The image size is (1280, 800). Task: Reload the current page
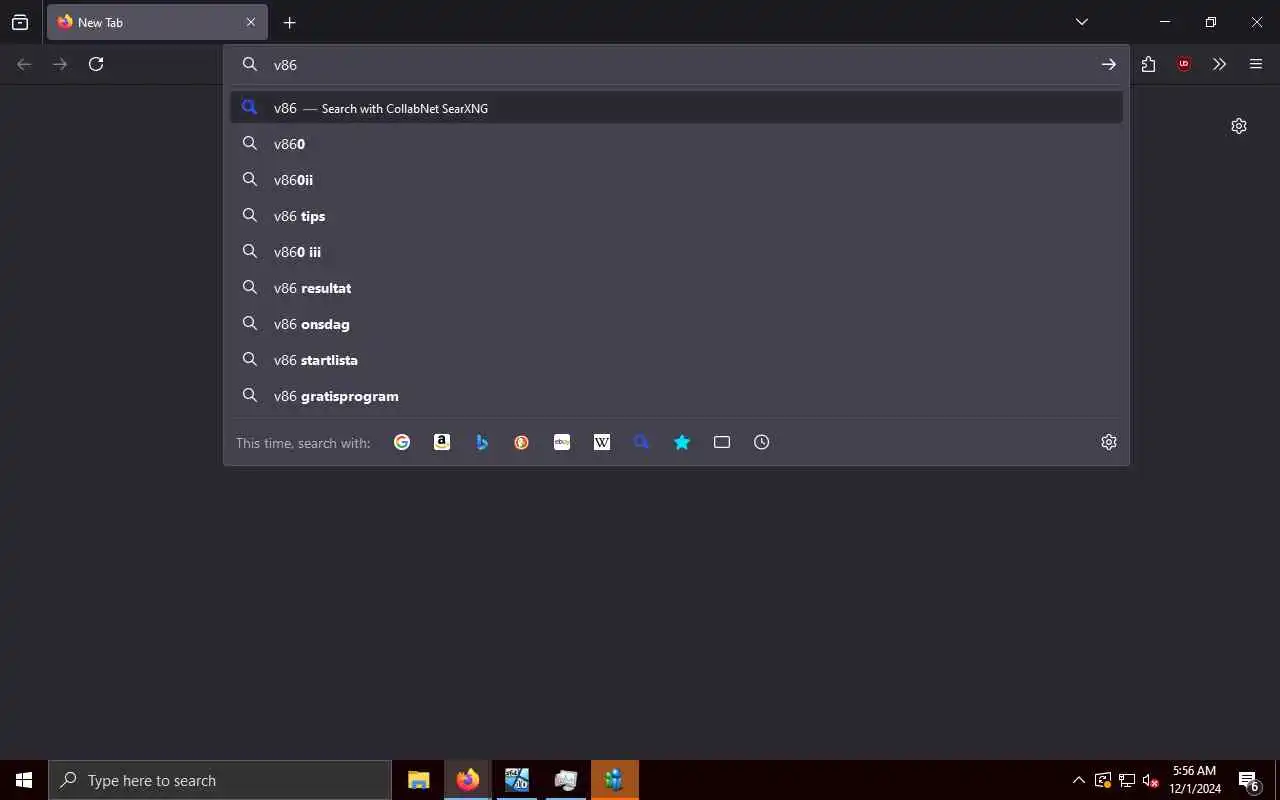click(96, 64)
